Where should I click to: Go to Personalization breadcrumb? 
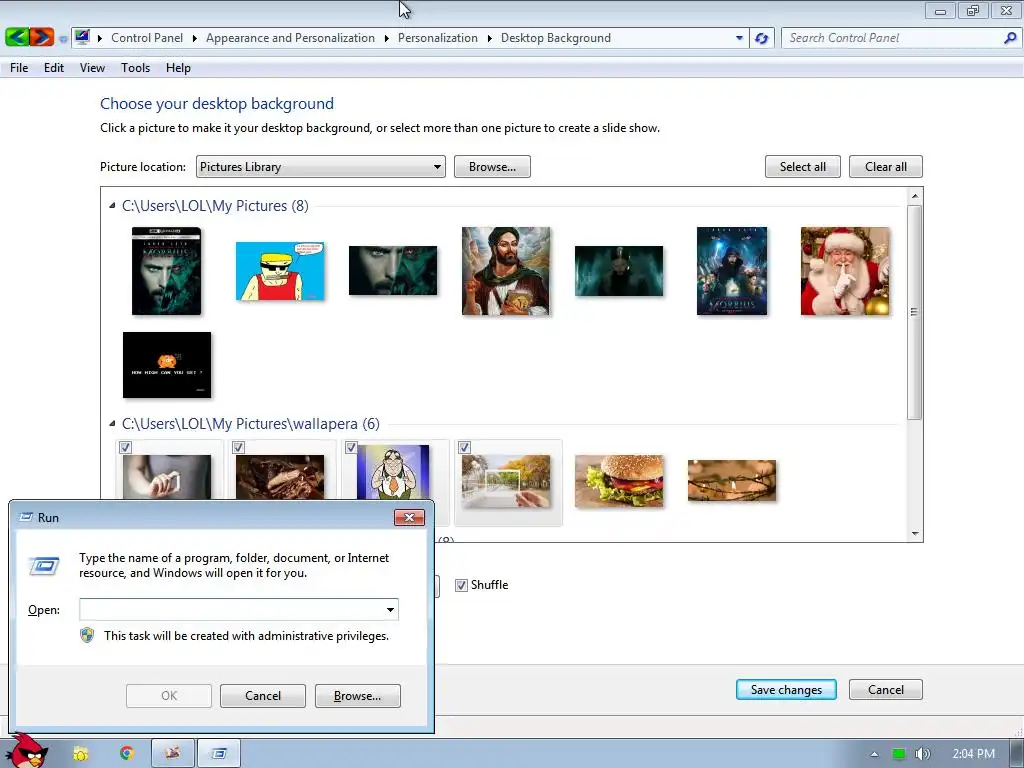pos(438,38)
